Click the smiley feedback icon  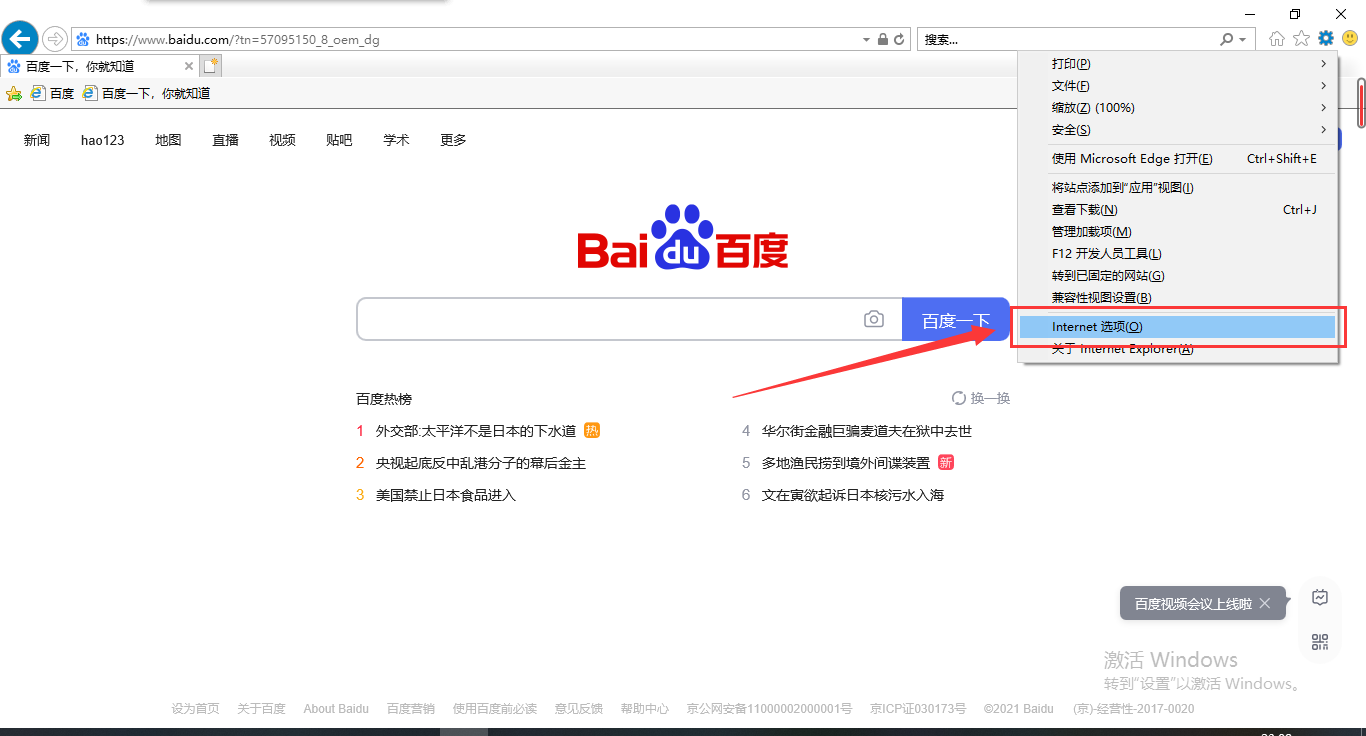1350,38
